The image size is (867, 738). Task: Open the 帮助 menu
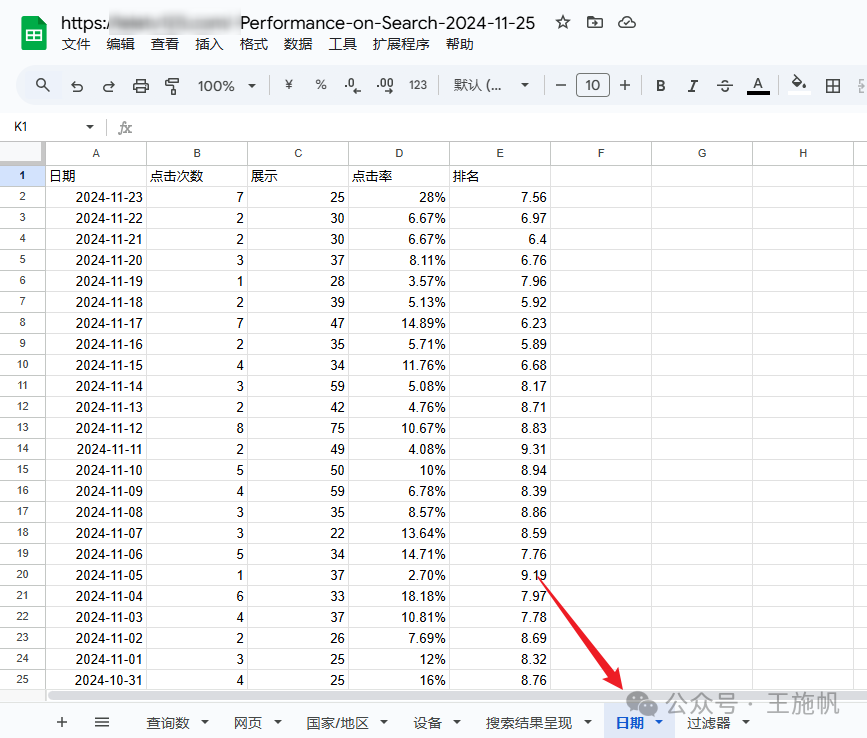point(459,44)
